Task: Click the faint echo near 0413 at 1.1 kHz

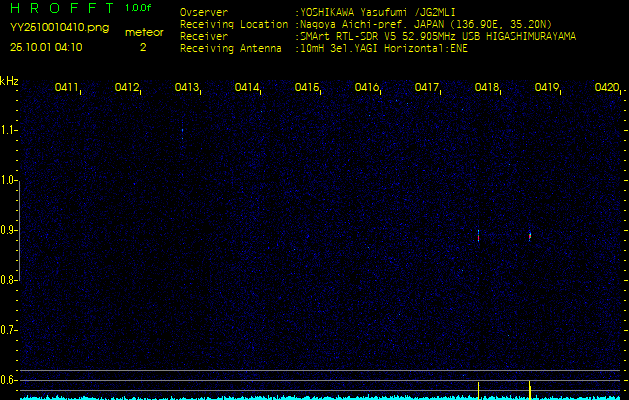Action: [183, 132]
